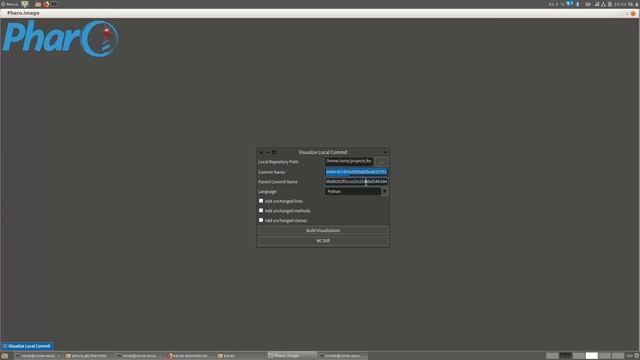This screenshot has height=360, width=640.
Task: Click the show desktop icon in top panel
Action: coord(25,4)
